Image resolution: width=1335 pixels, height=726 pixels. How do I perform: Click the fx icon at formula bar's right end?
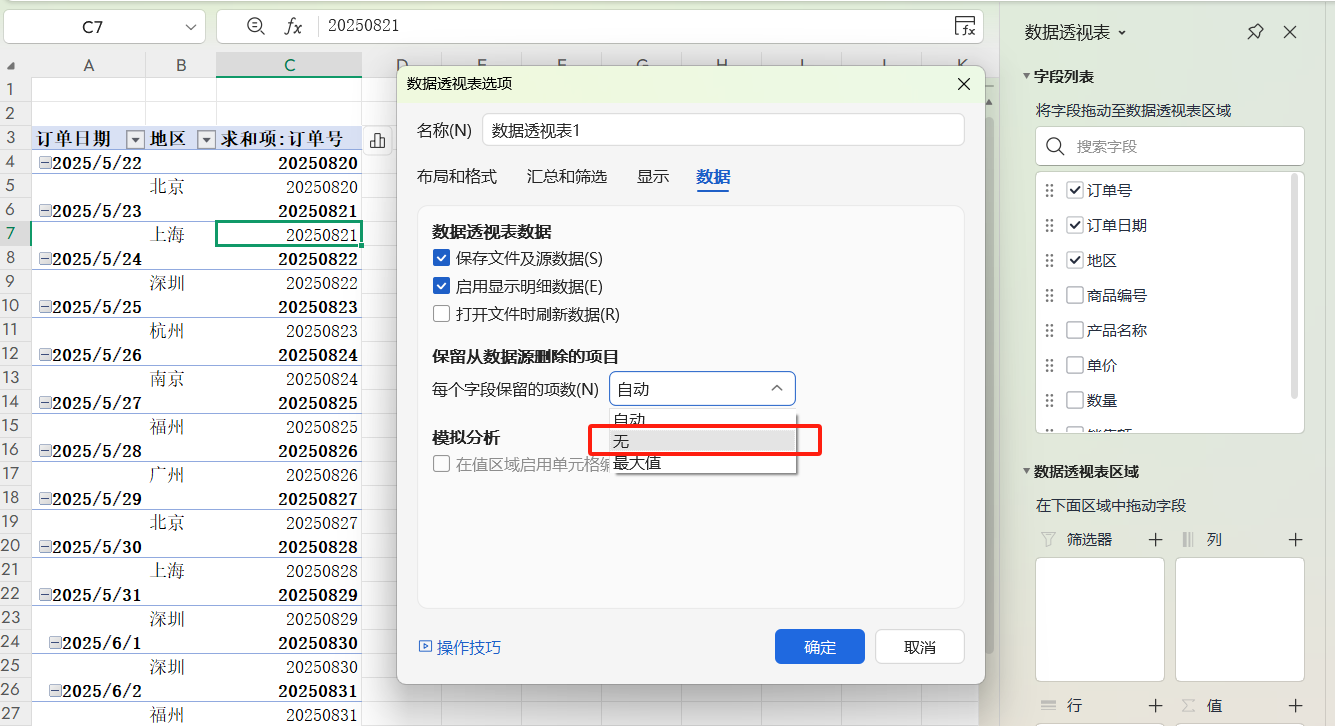coord(965,27)
